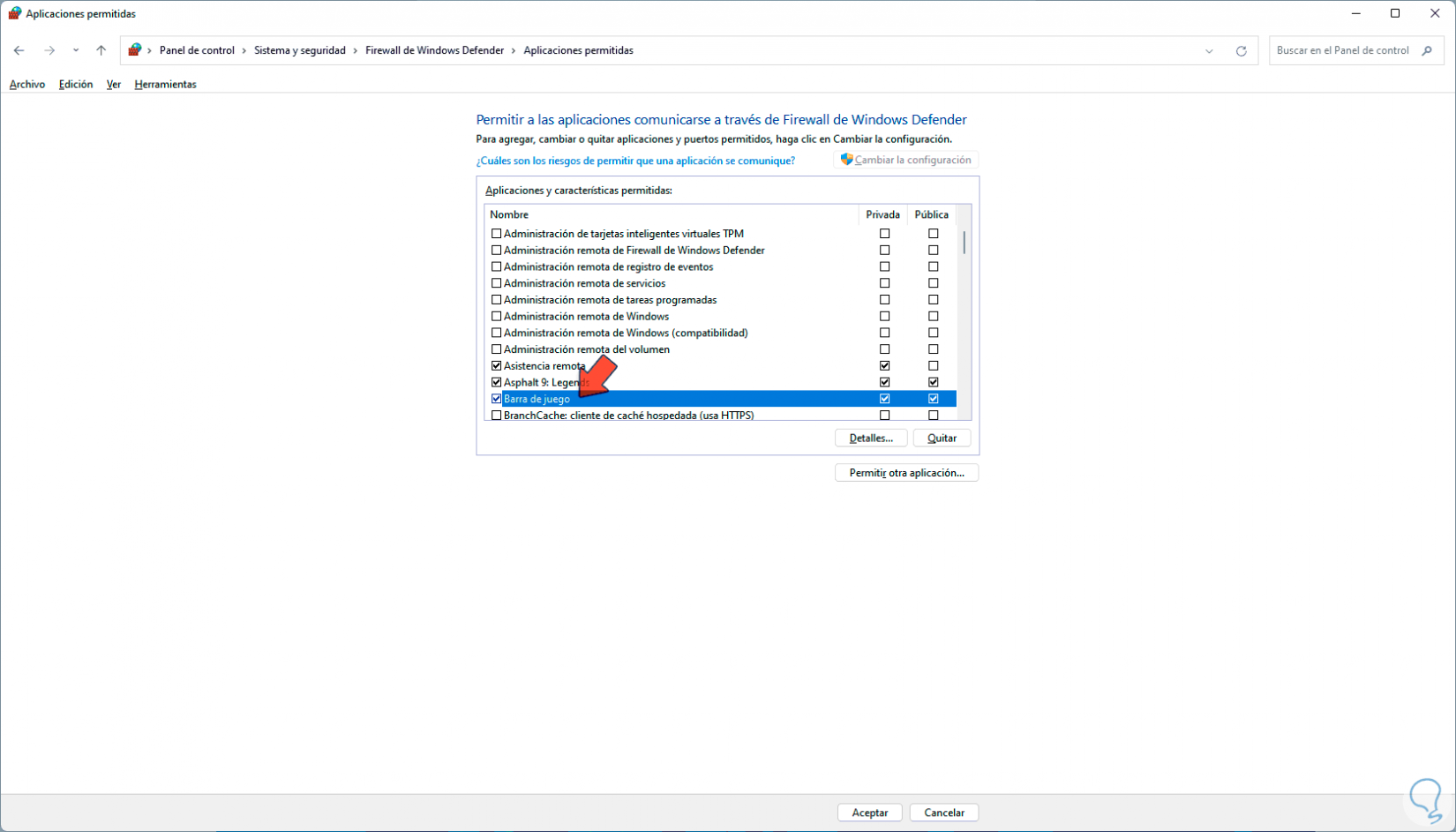
Task: Tick Administración remota de registro de eventos checkbox
Action: [496, 266]
